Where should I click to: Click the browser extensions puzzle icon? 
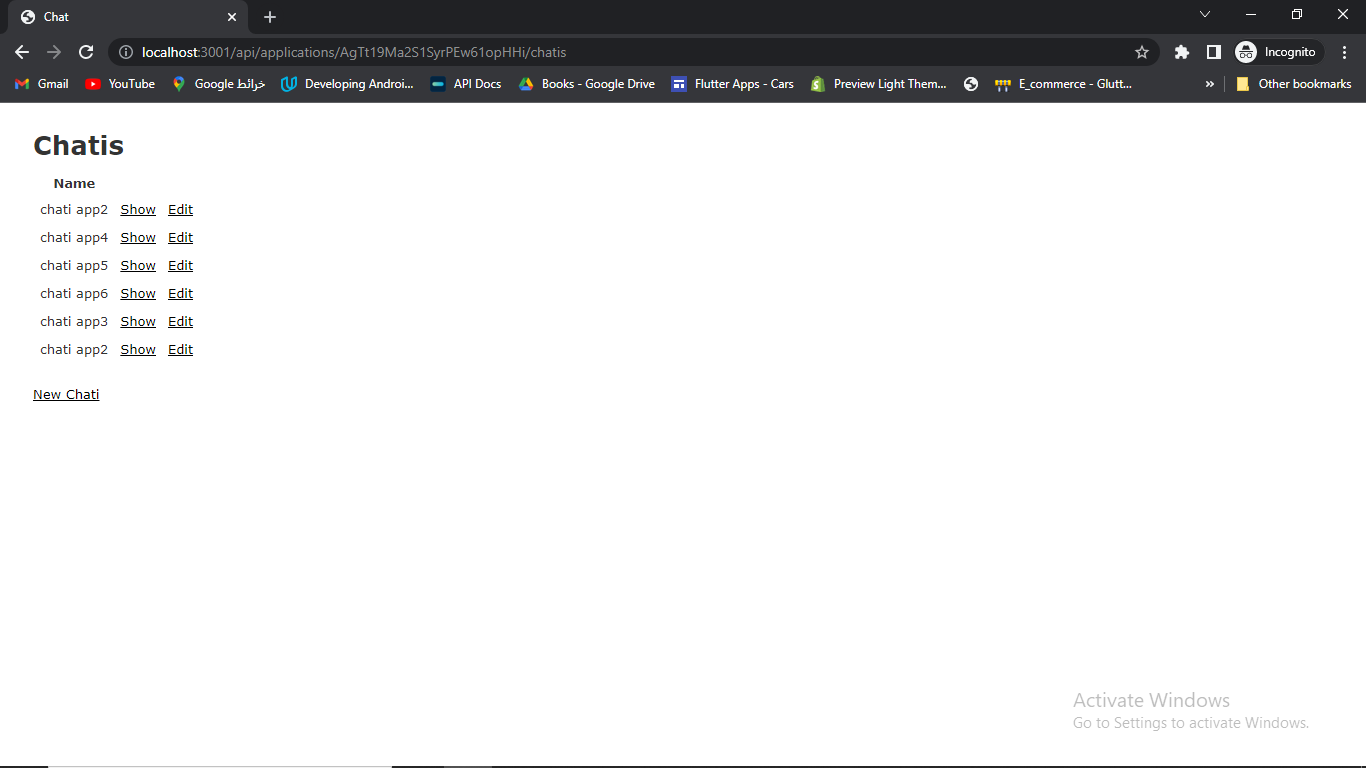[x=1182, y=51]
